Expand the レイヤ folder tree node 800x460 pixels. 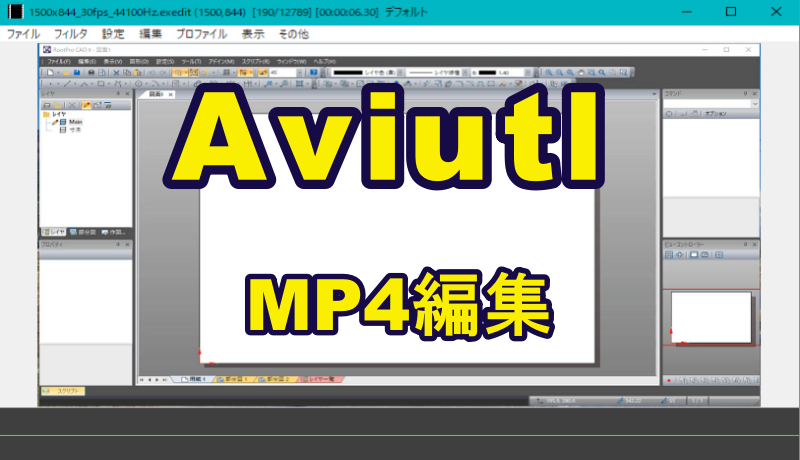pyautogui.click(x=46, y=114)
